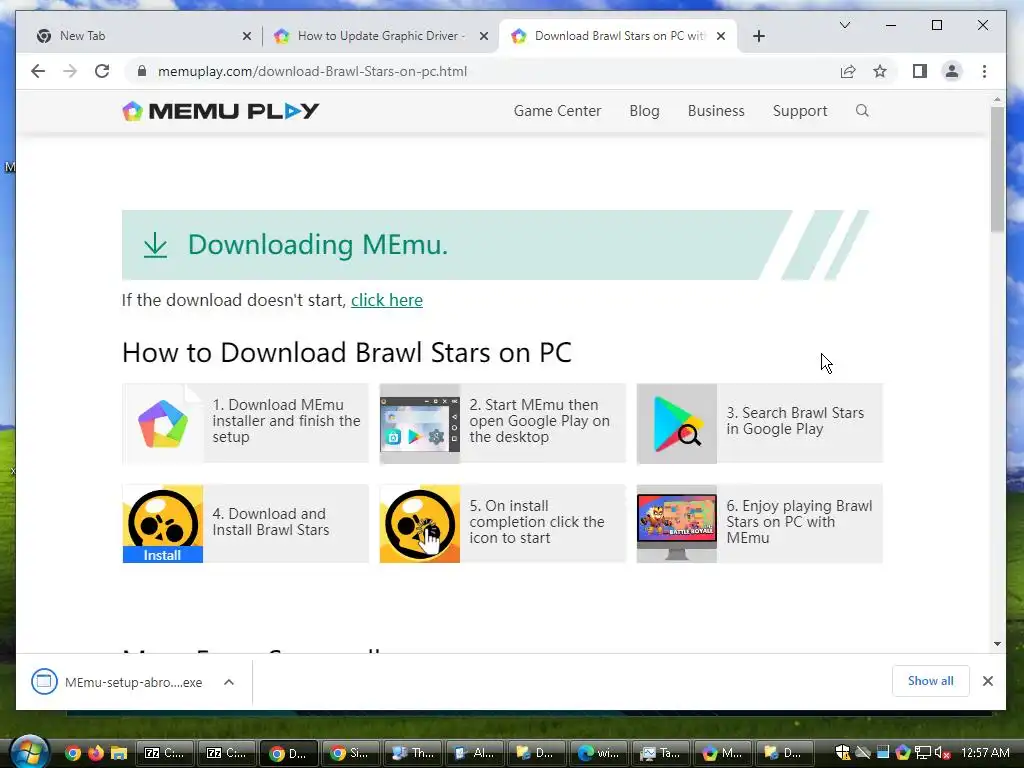1024x768 pixels.
Task: Open the Blog menu item
Action: tap(644, 111)
